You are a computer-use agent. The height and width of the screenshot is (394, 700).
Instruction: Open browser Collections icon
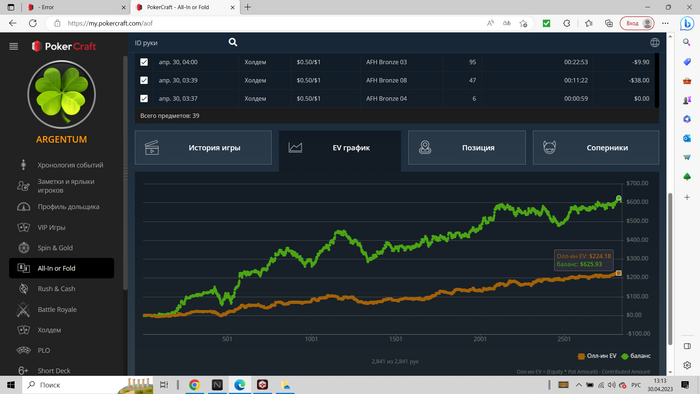(609, 23)
